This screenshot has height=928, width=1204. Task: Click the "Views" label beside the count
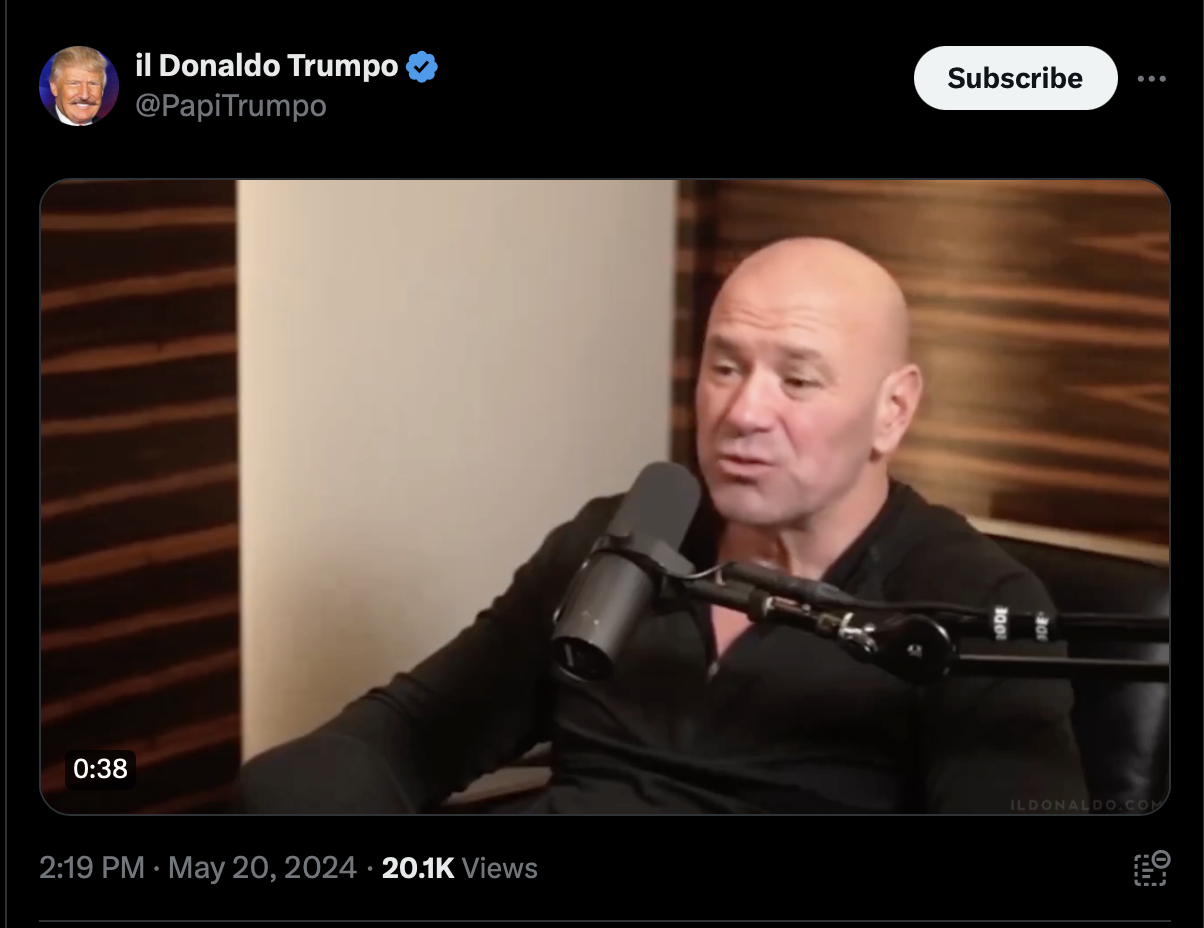coord(500,868)
